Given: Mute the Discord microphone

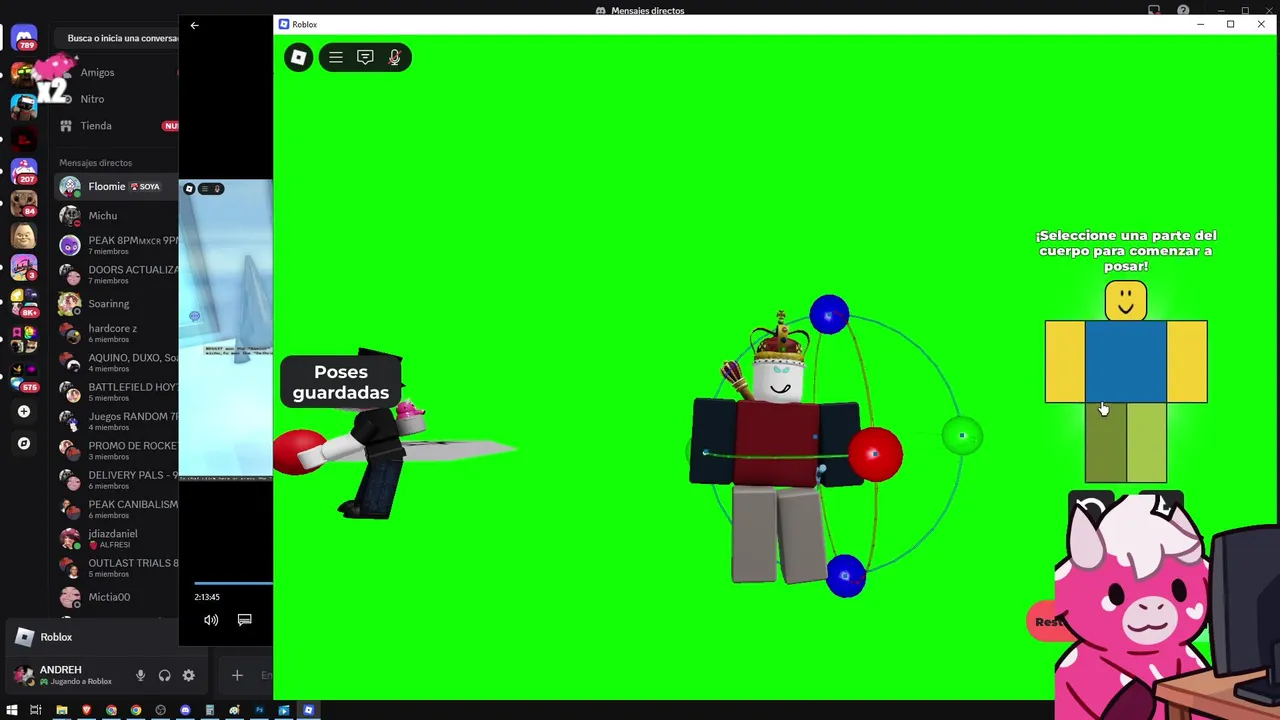Looking at the screenshot, I should point(140,676).
